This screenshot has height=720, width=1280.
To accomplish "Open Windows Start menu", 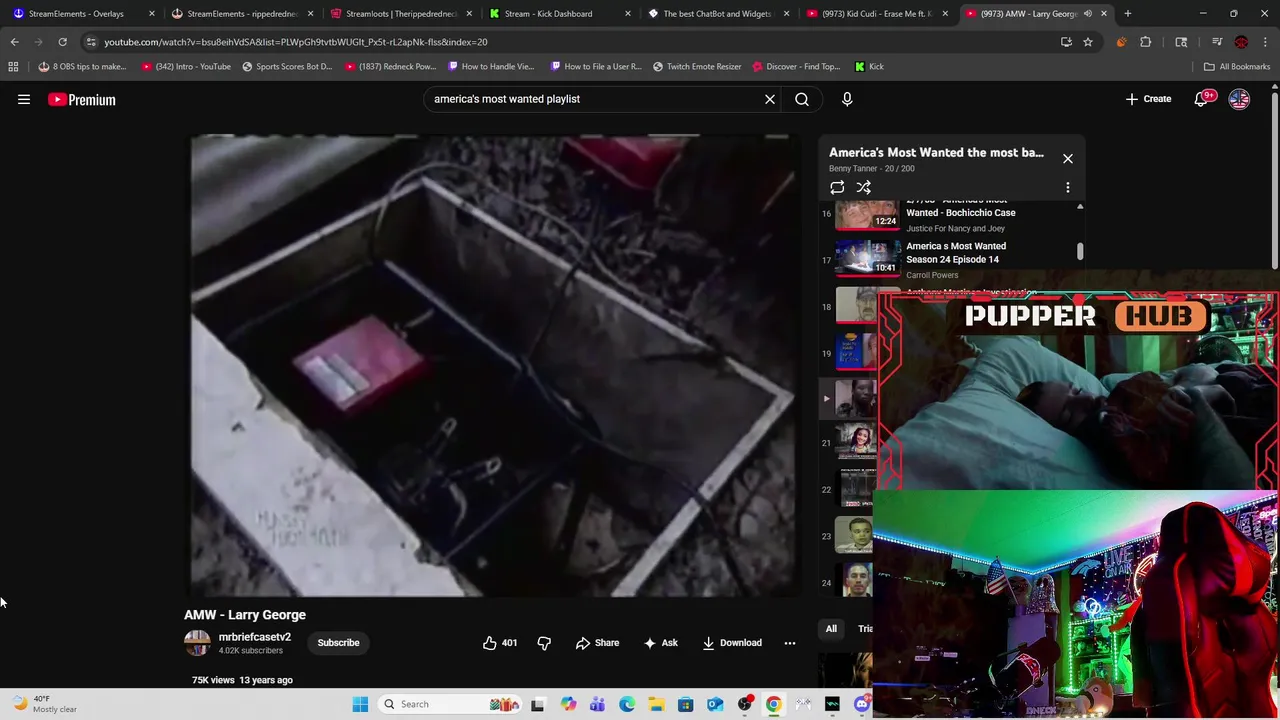I will click(360, 704).
